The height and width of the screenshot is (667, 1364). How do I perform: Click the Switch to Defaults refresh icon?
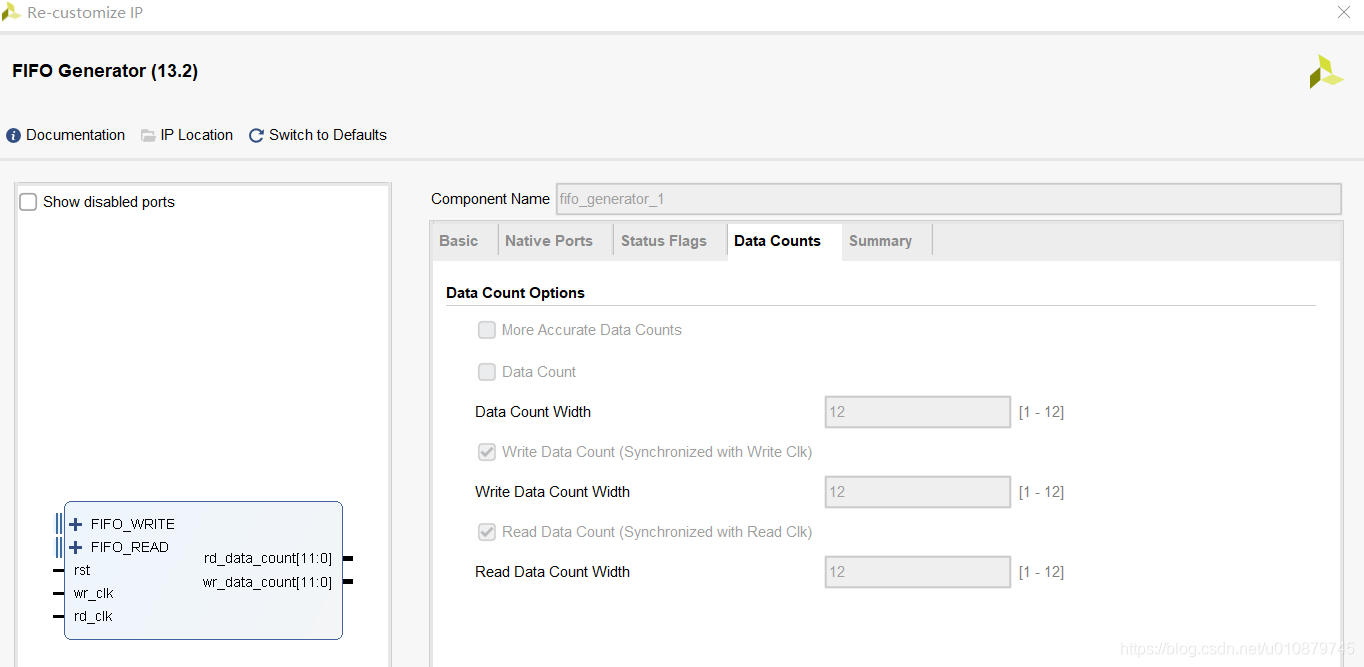tap(256, 135)
